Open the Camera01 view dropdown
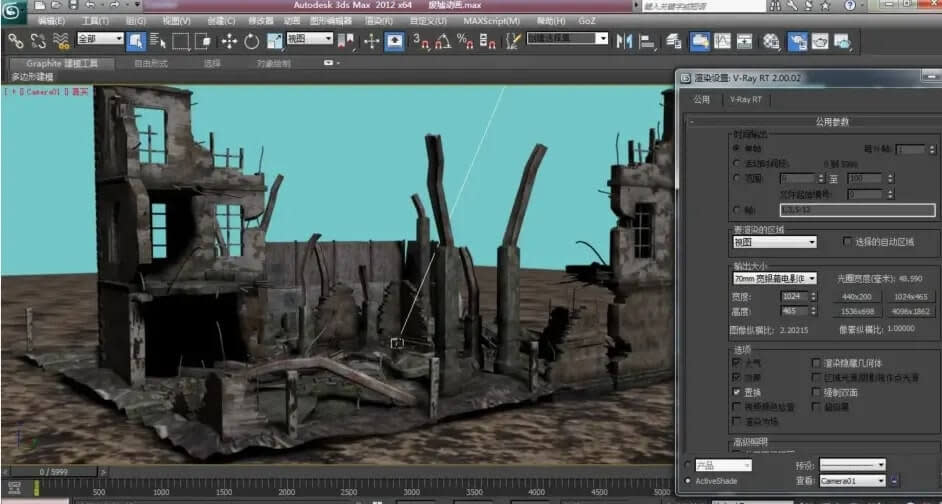Viewport: 942px width, 504px height. (x=851, y=481)
